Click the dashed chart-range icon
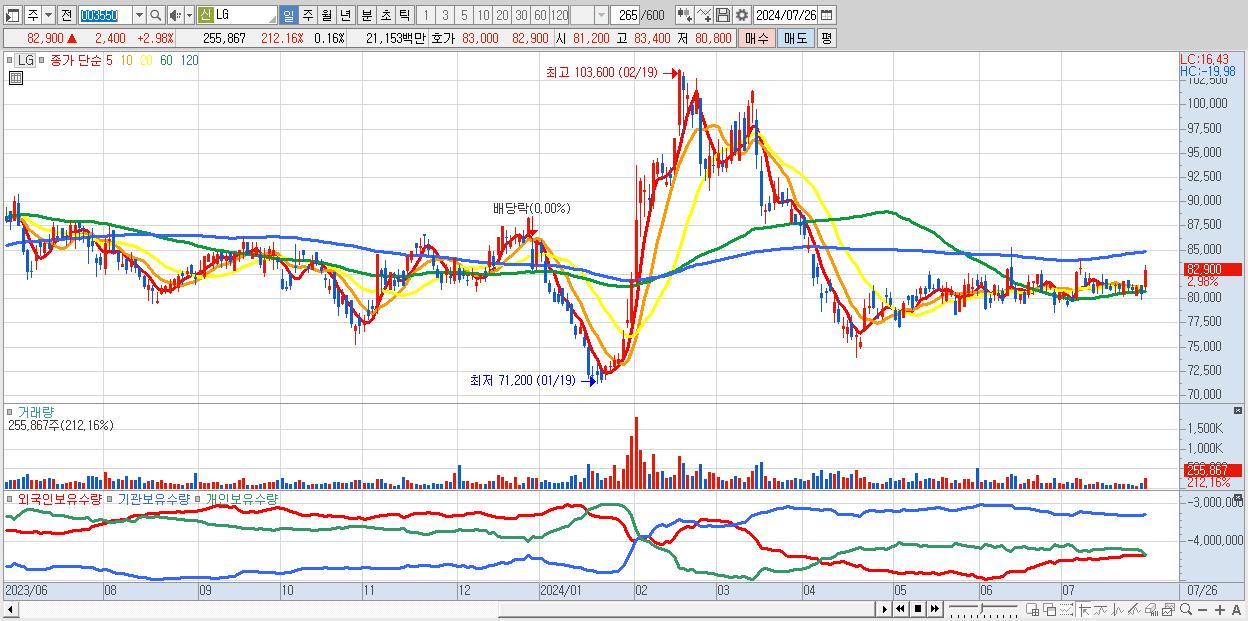The width and height of the screenshot is (1248, 621). 1066,609
